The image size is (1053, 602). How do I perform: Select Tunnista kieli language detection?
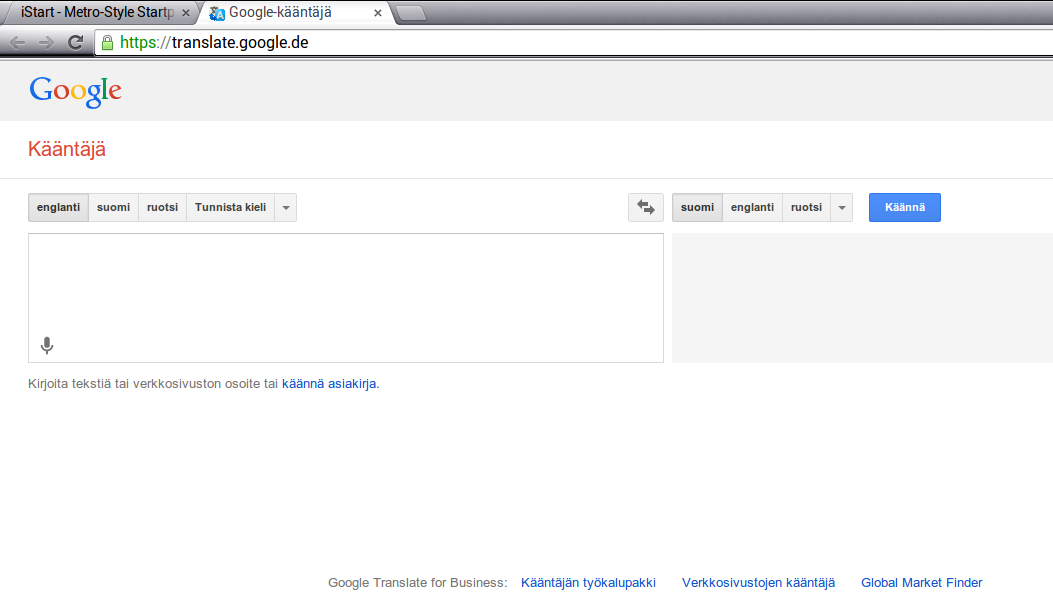pyautogui.click(x=230, y=208)
